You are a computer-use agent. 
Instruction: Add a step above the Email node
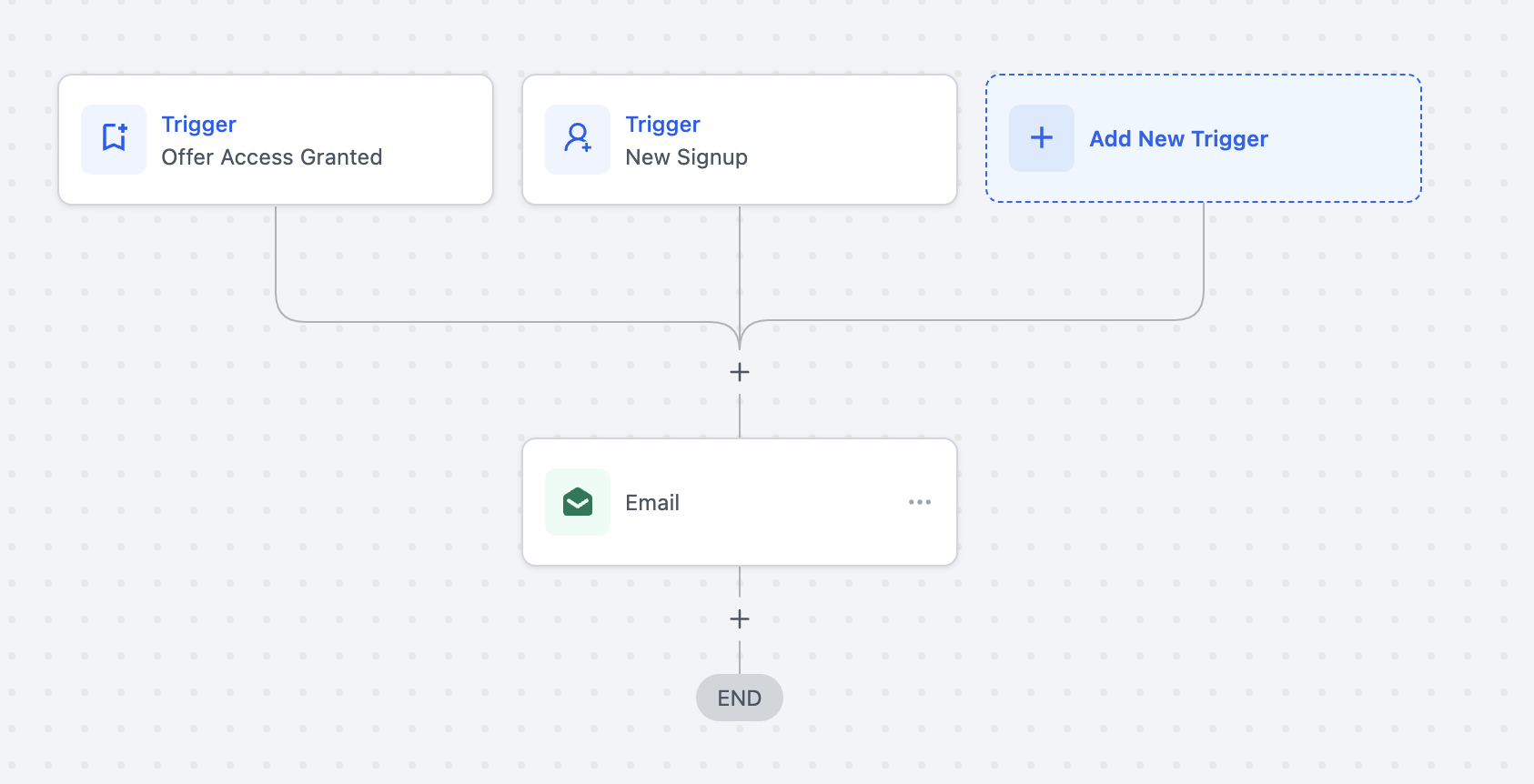740,372
